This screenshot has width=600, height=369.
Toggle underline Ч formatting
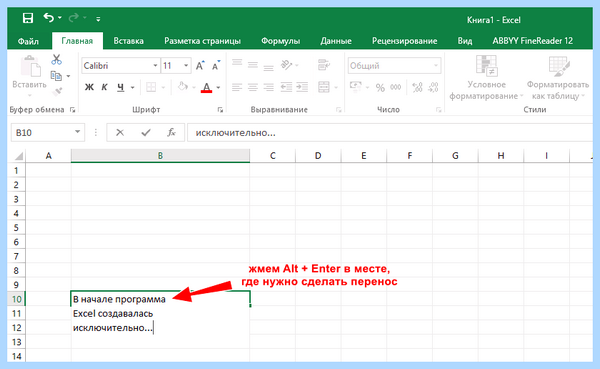tap(121, 87)
